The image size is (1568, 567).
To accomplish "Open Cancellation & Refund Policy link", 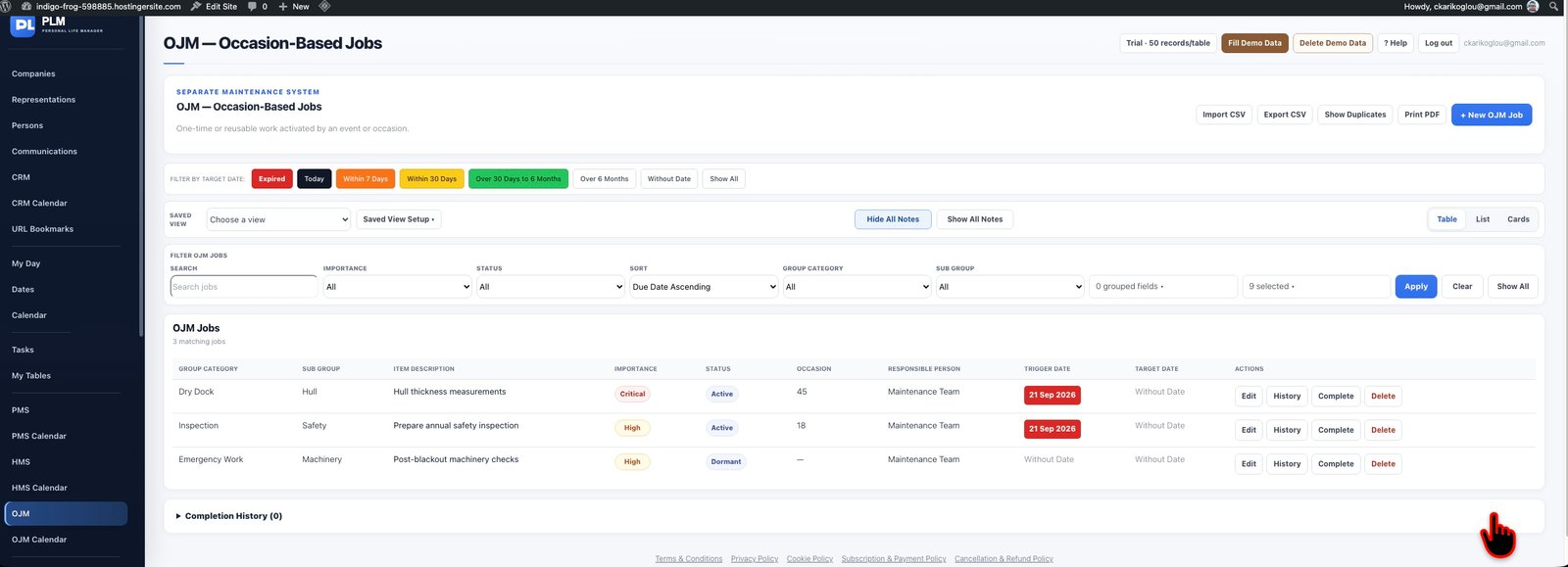I will (x=1004, y=559).
